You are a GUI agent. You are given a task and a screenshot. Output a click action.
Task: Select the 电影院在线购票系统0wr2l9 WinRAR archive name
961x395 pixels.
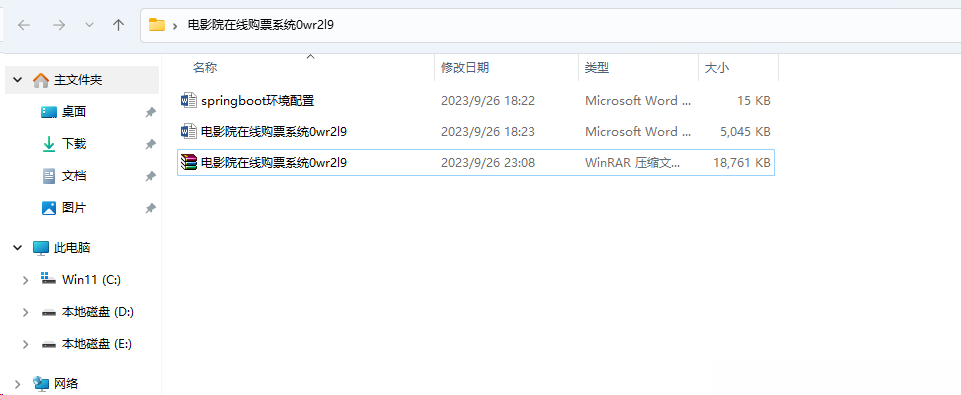pos(274,162)
